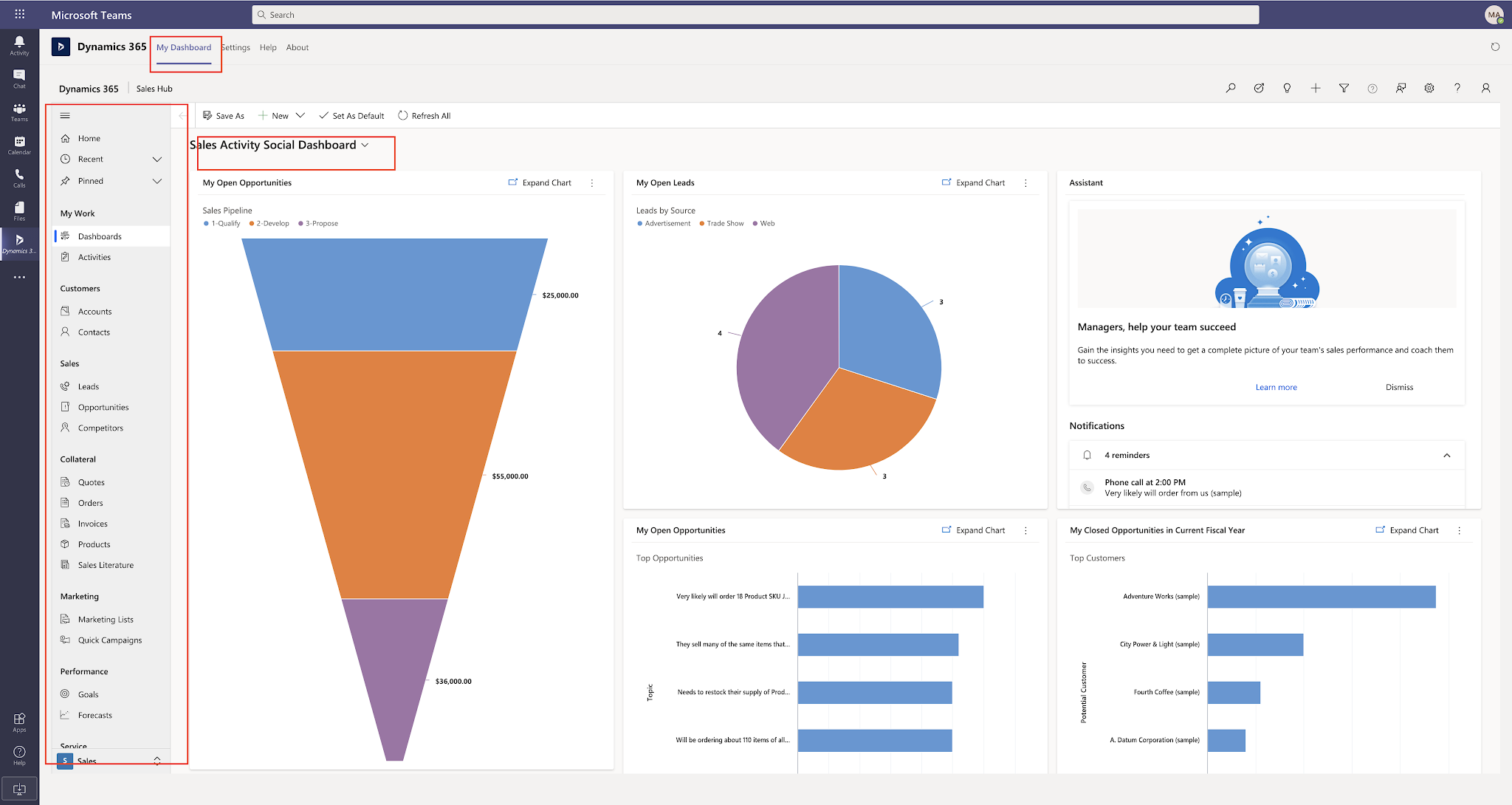Collapse the Sales area switcher at sidebar bottom
The width and height of the screenshot is (1512, 805).
[157, 759]
